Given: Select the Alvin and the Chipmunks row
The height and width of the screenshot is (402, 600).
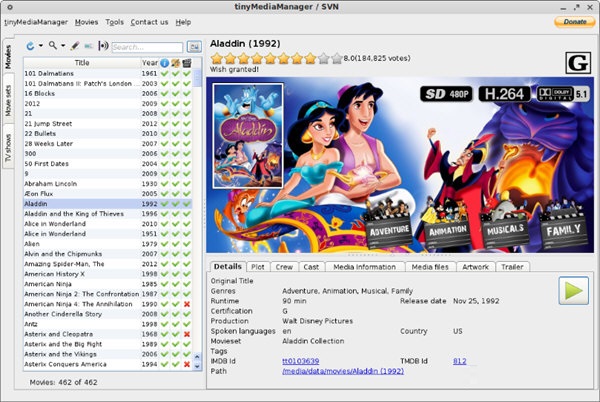Looking at the screenshot, I should (108, 254).
